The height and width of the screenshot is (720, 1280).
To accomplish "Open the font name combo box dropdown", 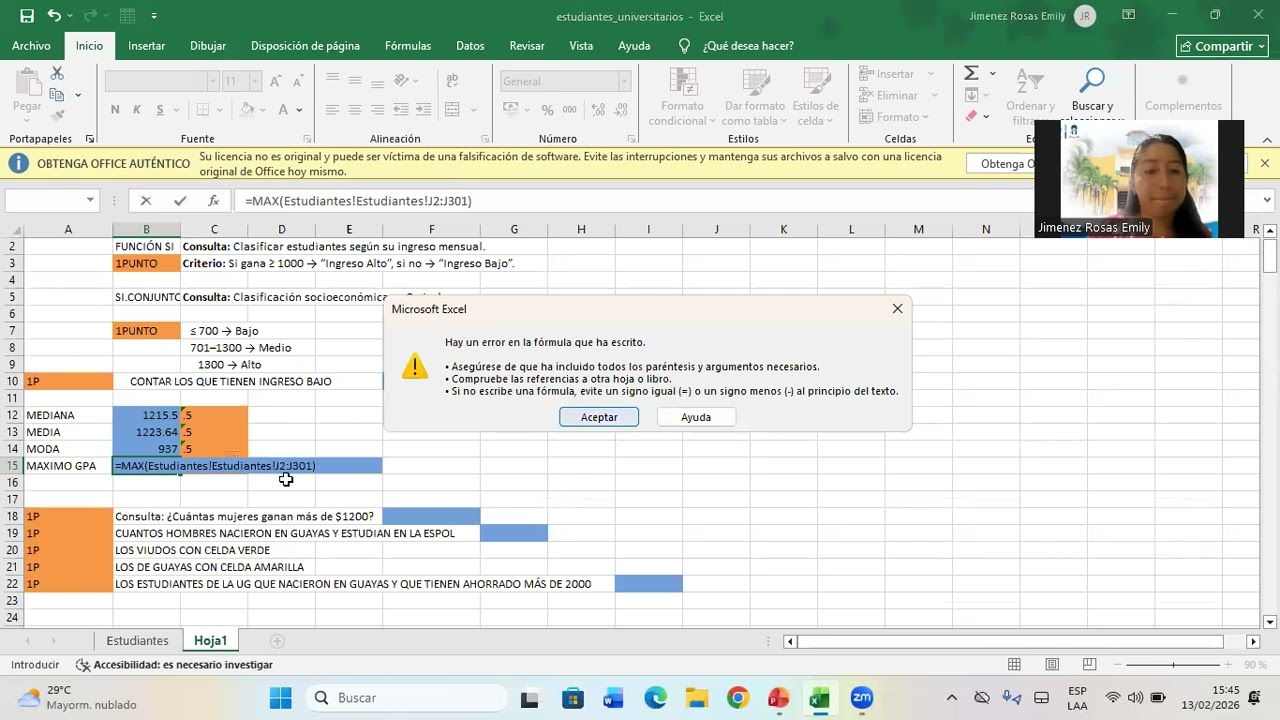I will coord(213,81).
